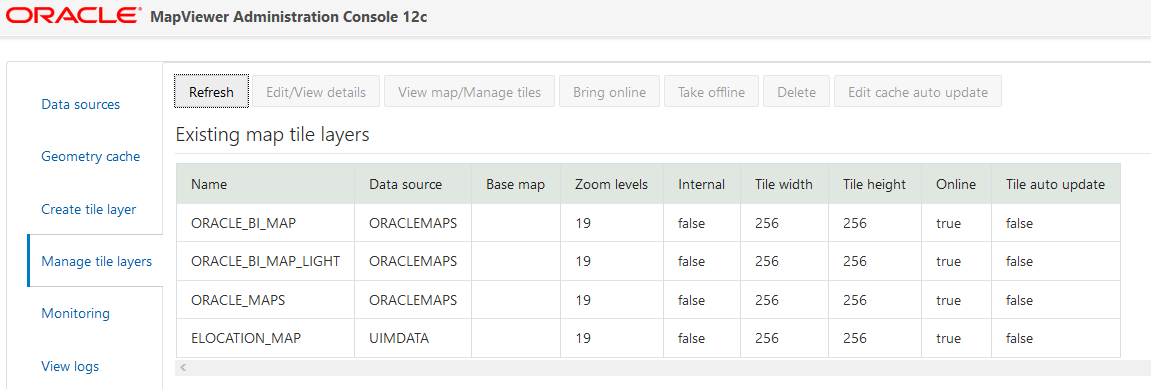
Task: Click the Name column header
Action: [x=209, y=184]
